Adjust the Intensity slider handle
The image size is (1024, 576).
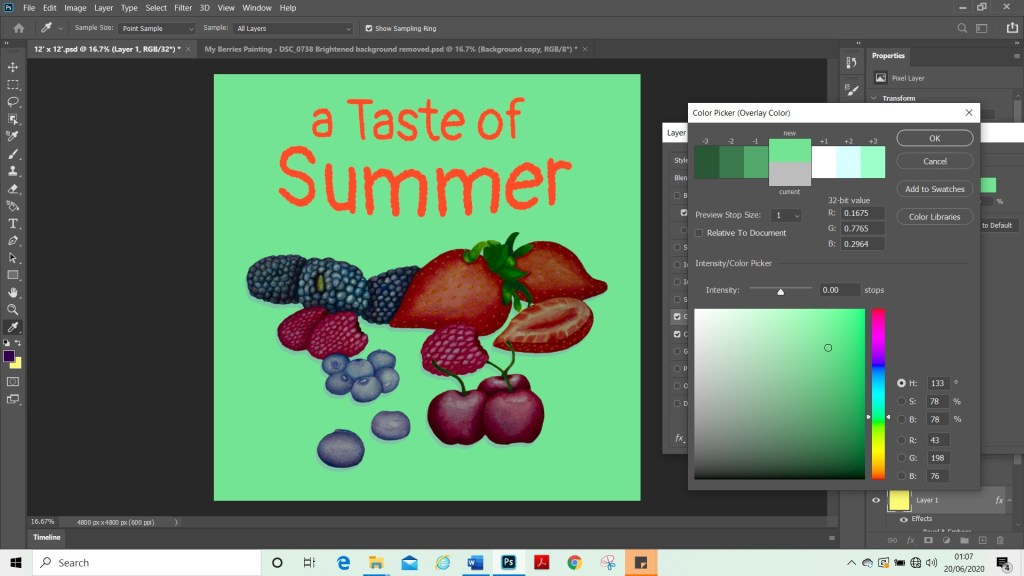(x=780, y=291)
